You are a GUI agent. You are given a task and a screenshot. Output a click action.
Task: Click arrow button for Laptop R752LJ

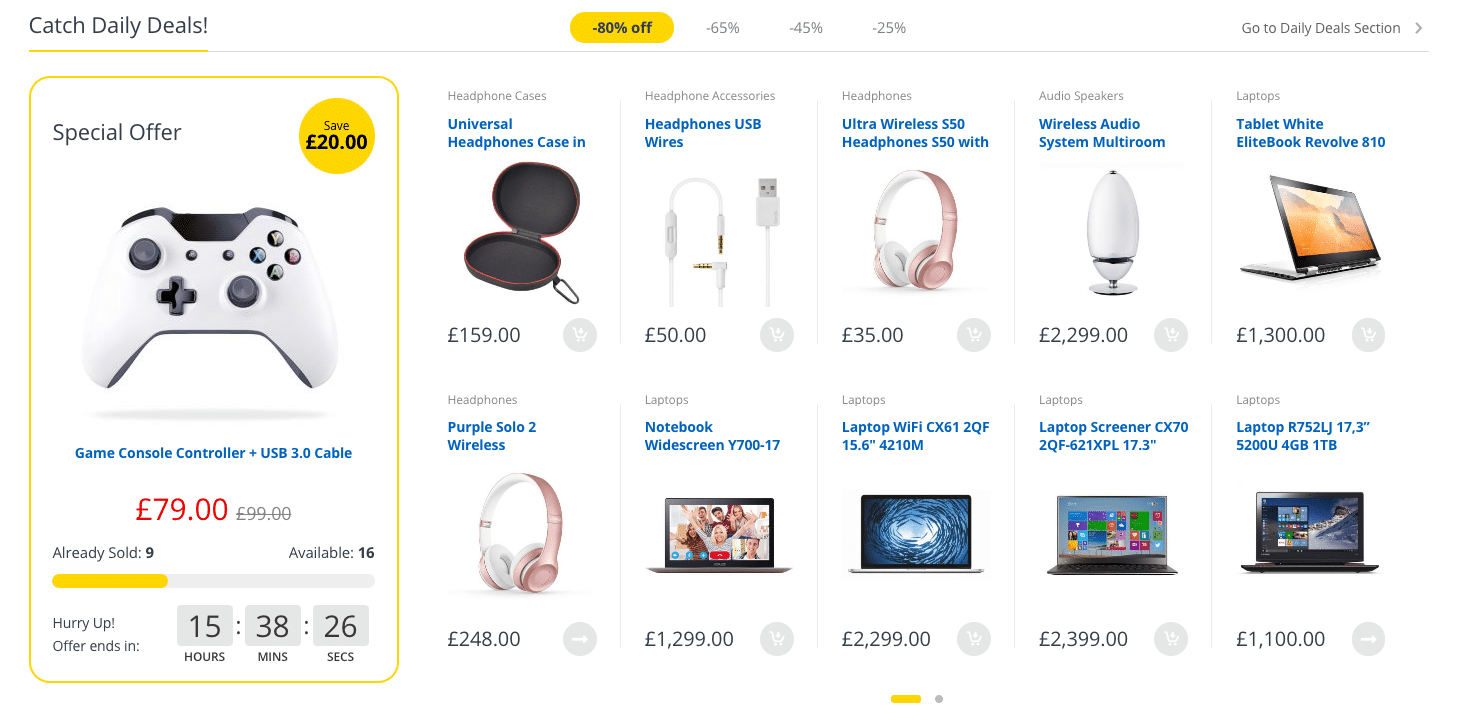pos(1369,638)
